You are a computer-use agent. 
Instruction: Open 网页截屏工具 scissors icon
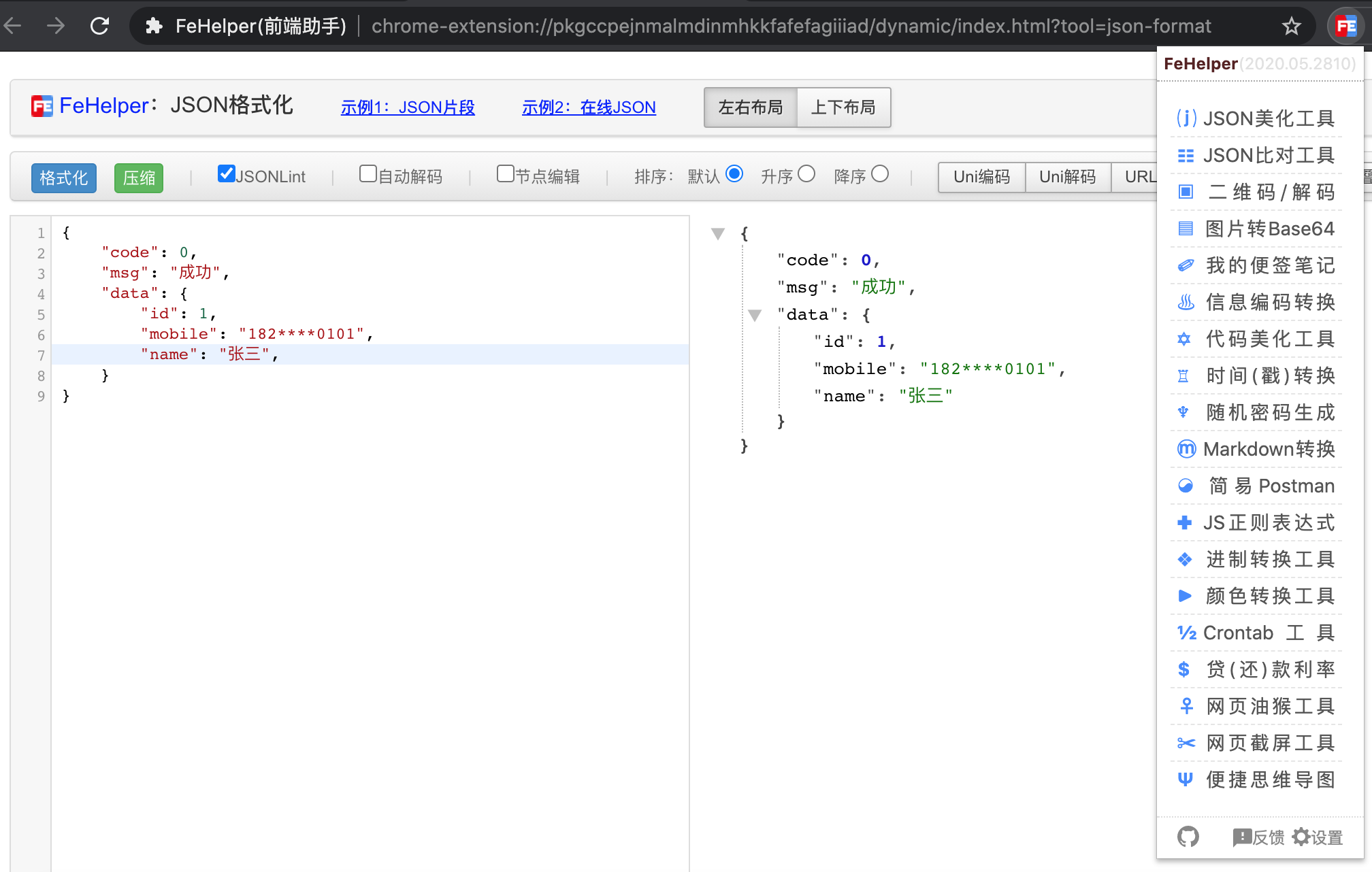pos(1186,743)
